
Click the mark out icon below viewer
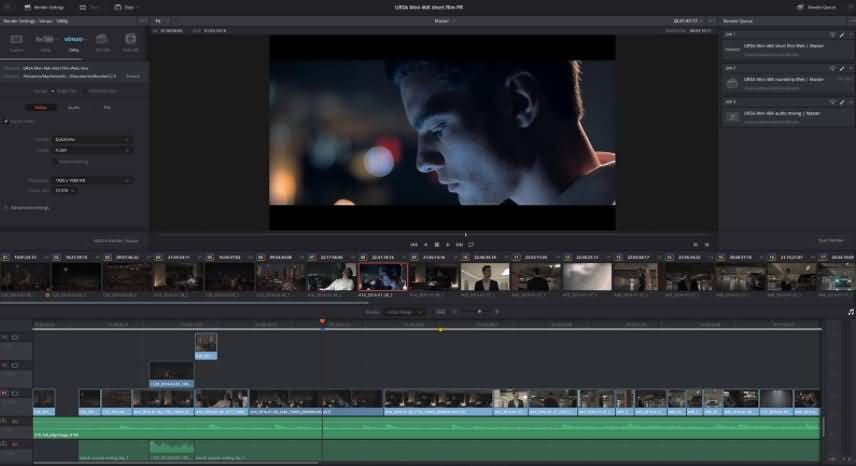click(x=707, y=245)
